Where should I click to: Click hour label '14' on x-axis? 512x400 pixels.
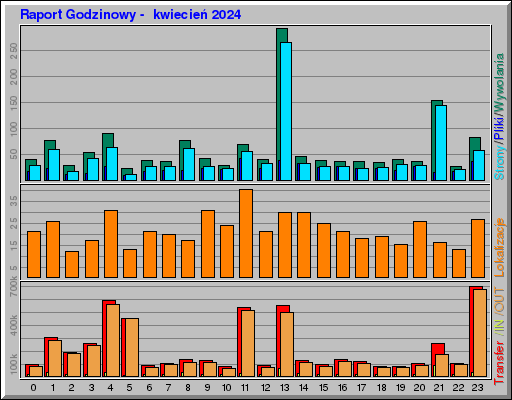[304, 388]
